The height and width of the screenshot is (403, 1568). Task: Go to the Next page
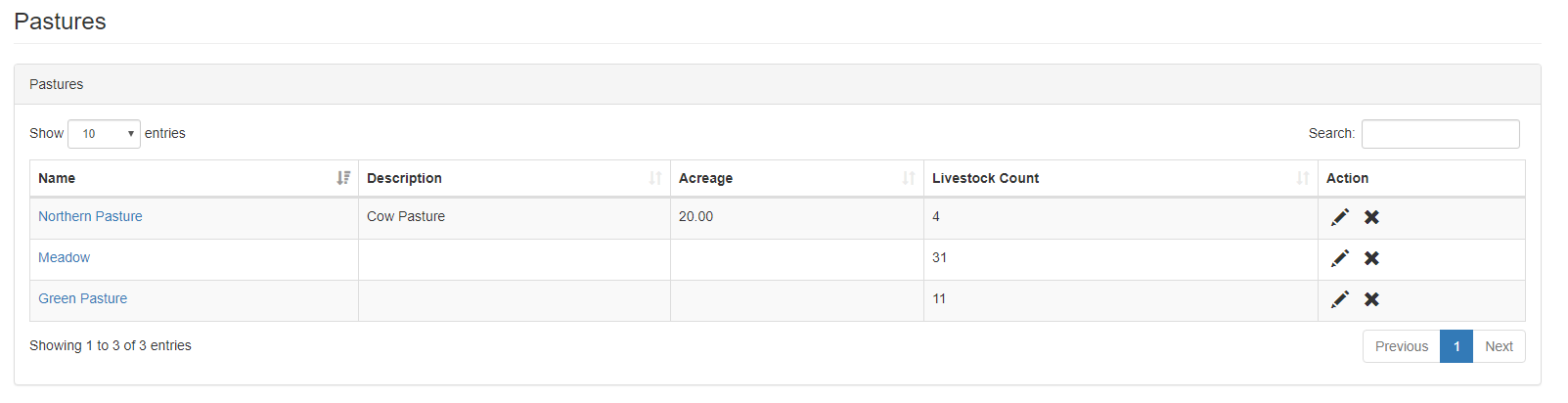coord(1499,346)
